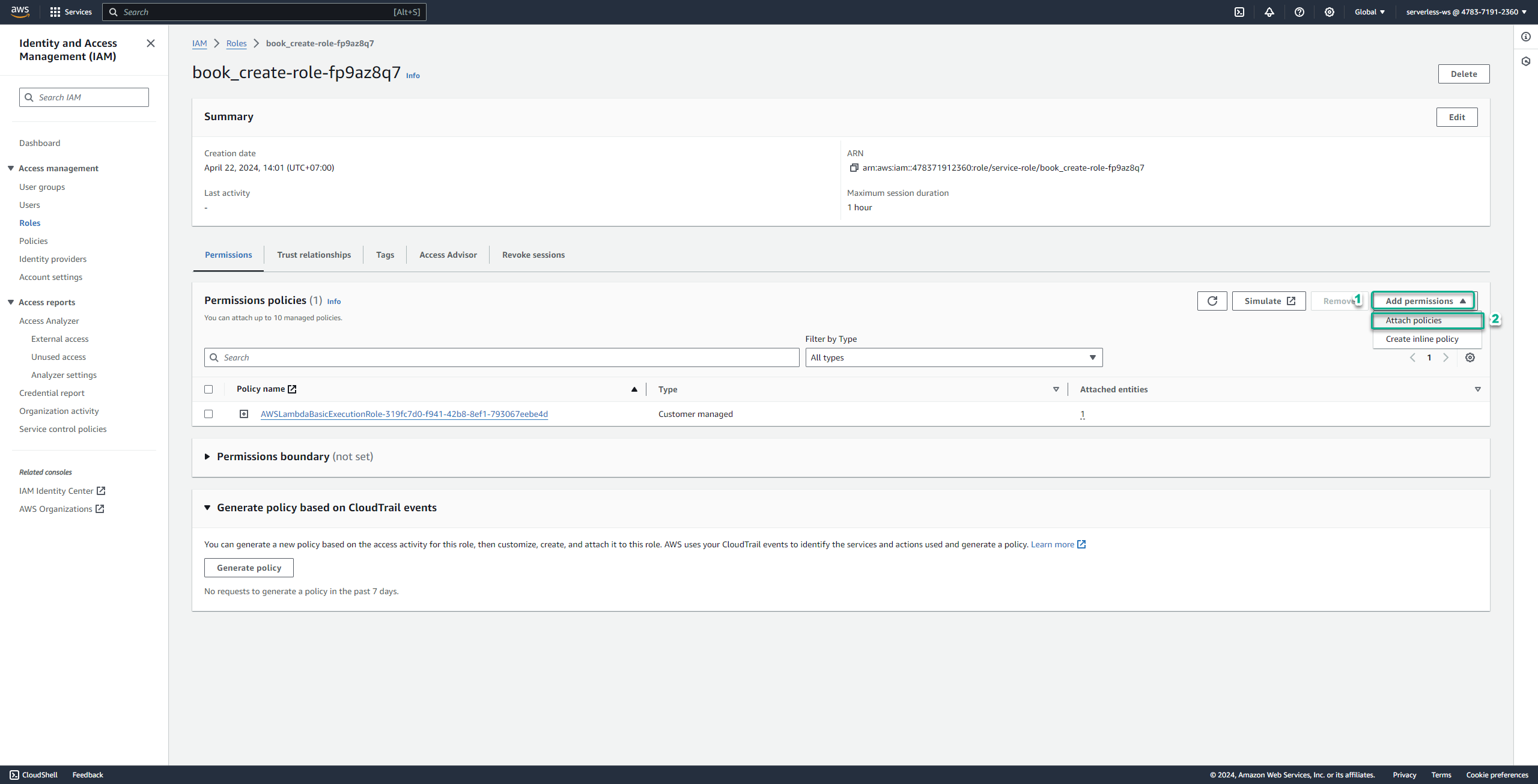Viewport: 1538px width, 784px height.
Task: Open the help question mark menu
Action: (x=1299, y=12)
